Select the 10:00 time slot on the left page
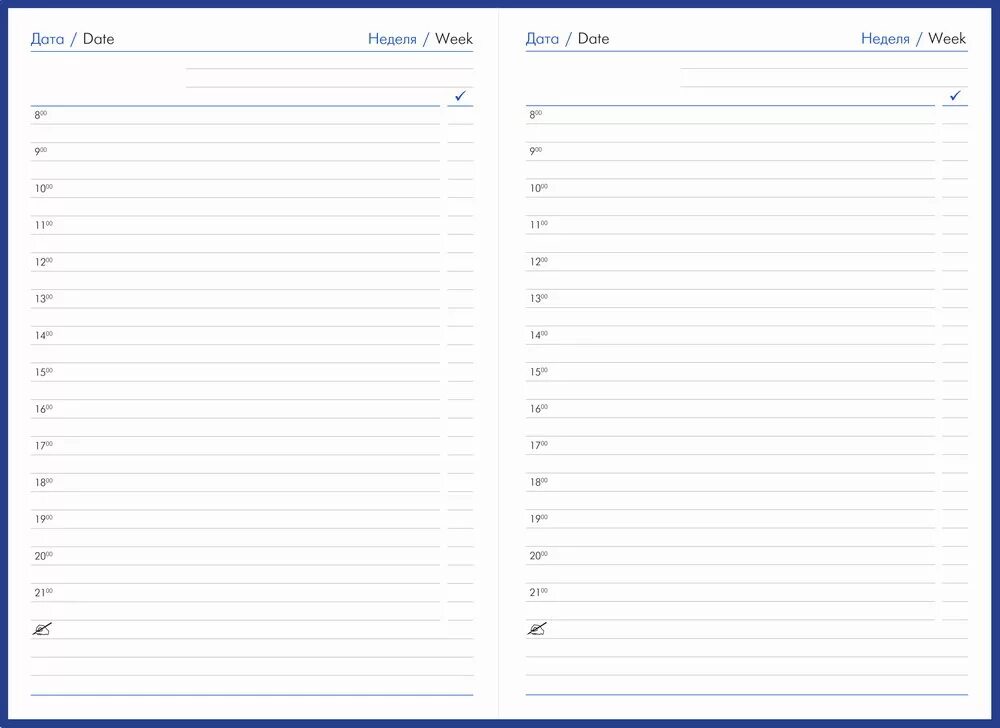The image size is (1000, 728). [x=43, y=189]
